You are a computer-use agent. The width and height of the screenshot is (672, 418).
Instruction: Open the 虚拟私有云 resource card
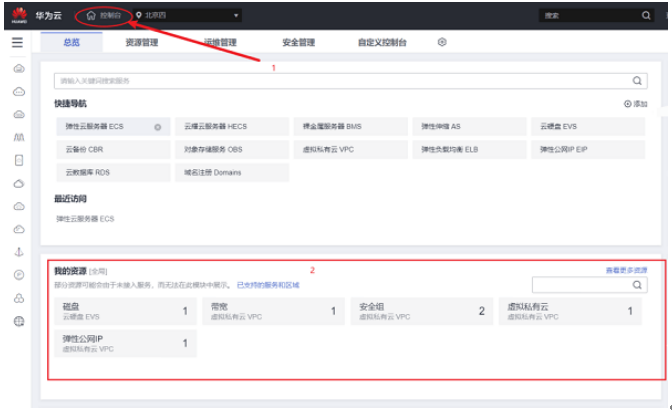tap(570, 311)
